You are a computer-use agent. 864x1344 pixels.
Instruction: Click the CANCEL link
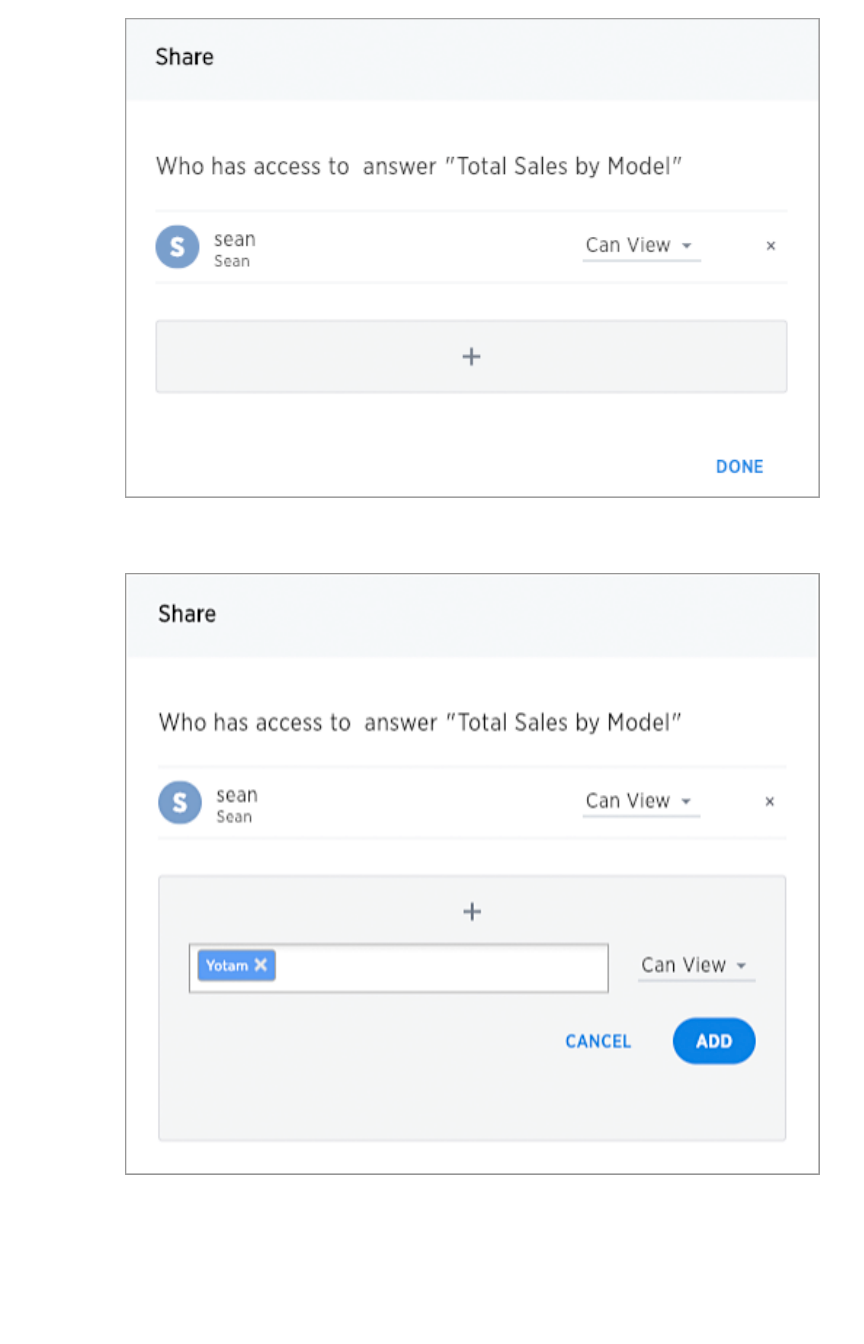598,1042
